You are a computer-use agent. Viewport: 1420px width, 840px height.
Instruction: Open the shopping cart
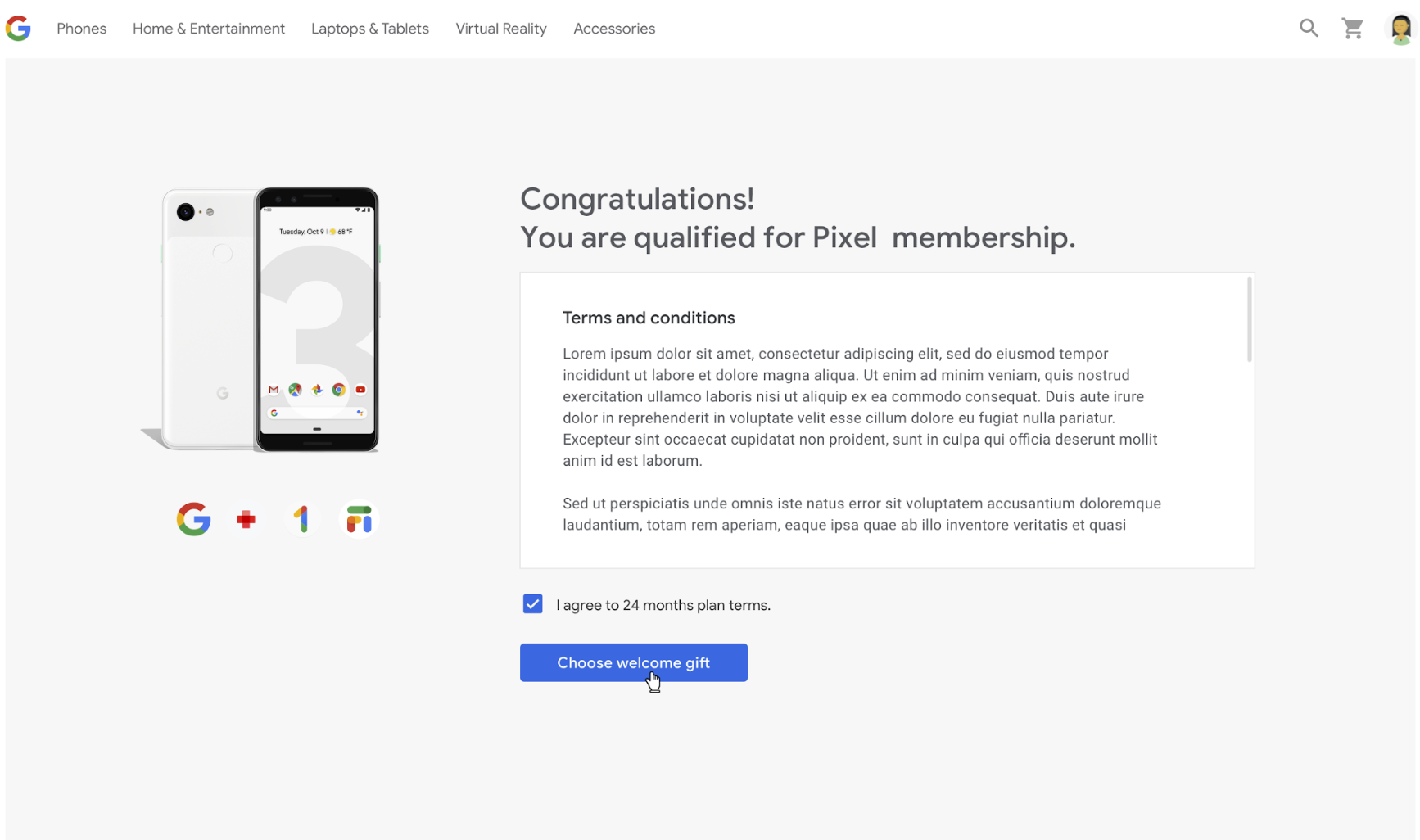[1353, 29]
